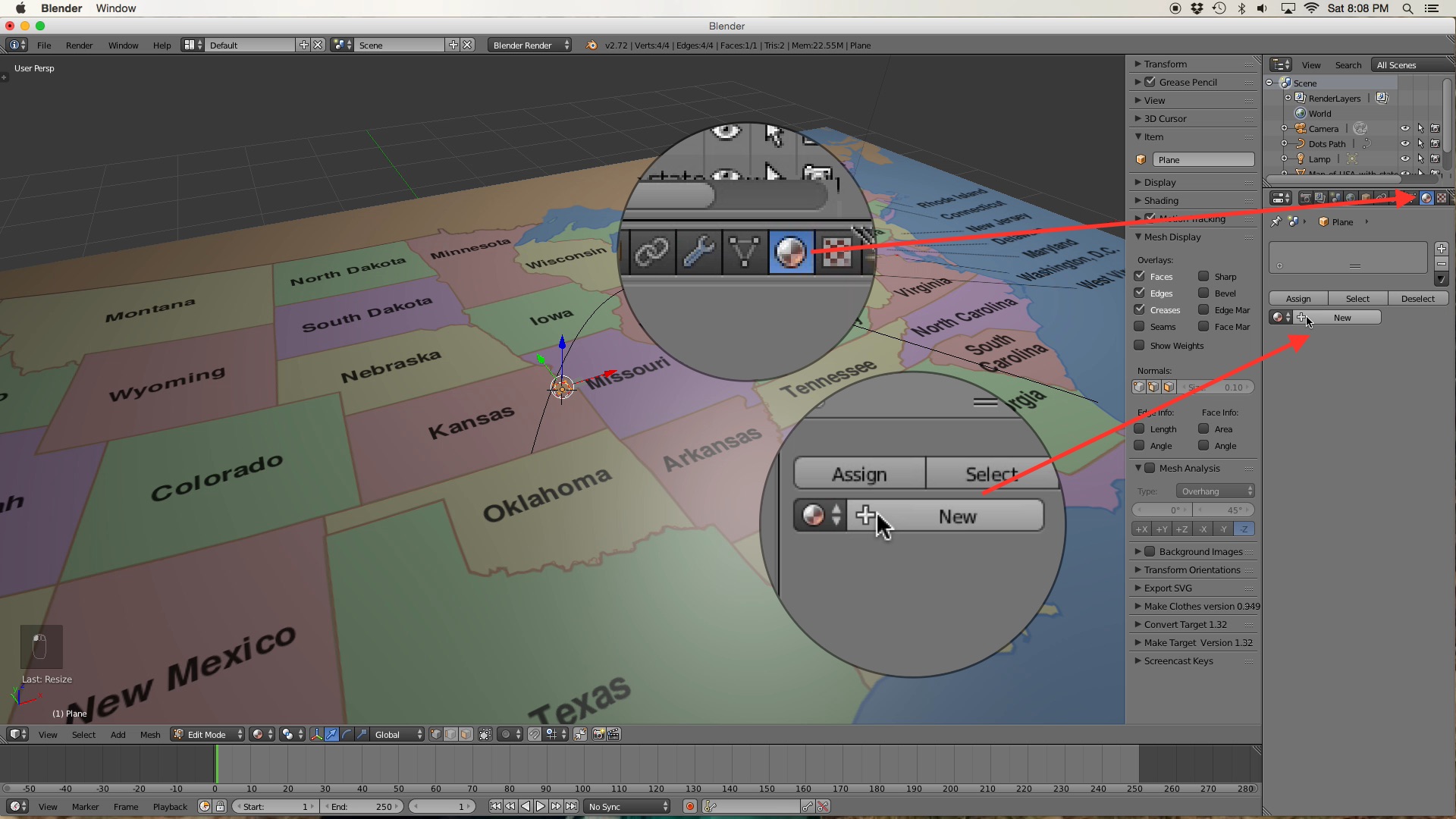Click the New material button
Viewport: 1456px width, 819px height.
click(1341, 317)
